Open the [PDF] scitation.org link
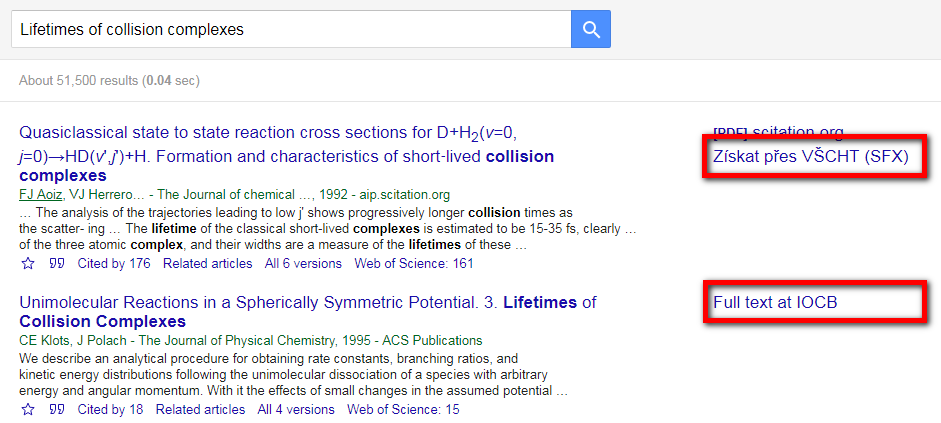 (x=778, y=131)
